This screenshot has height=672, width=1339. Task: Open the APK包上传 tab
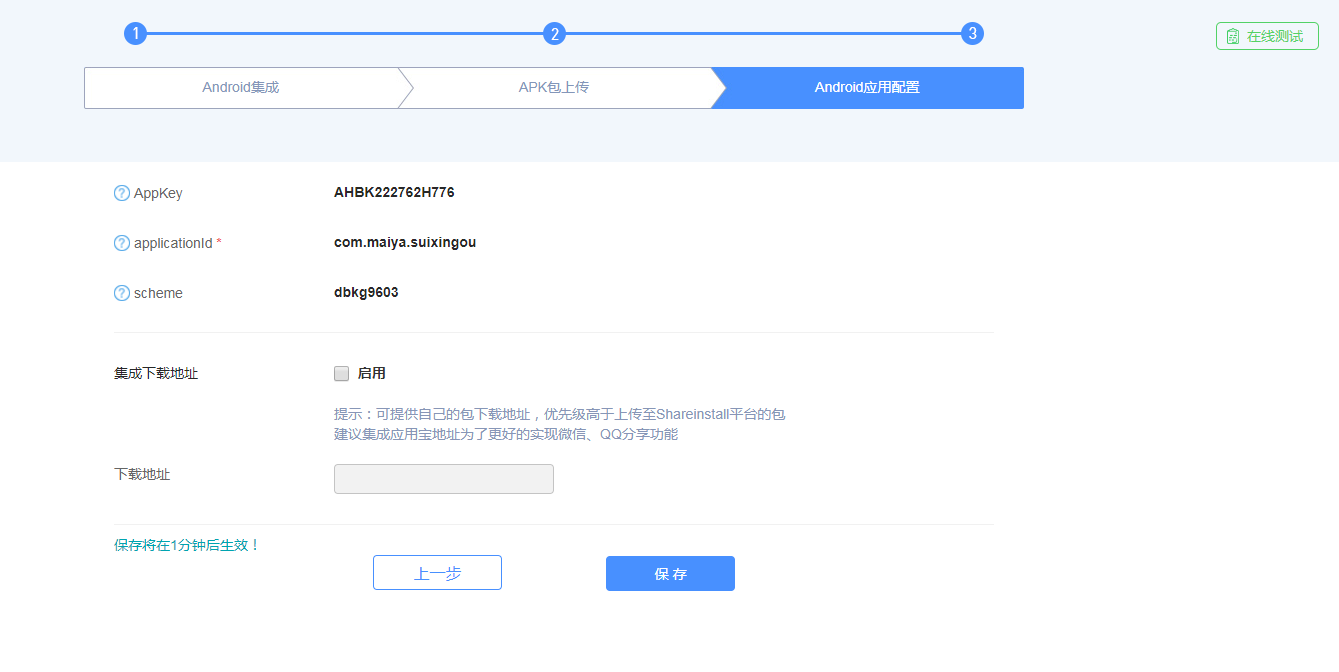click(x=558, y=87)
